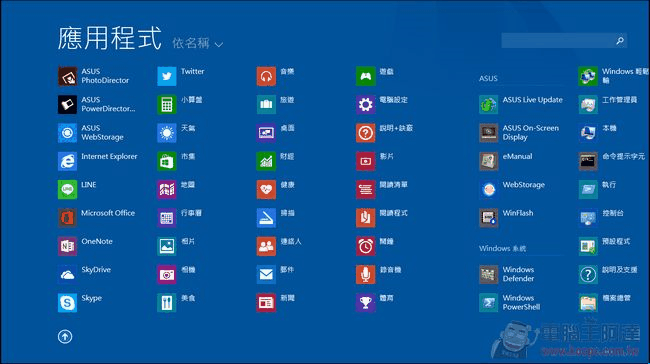
Task: Open the Sports (體育) app
Action: point(375,303)
